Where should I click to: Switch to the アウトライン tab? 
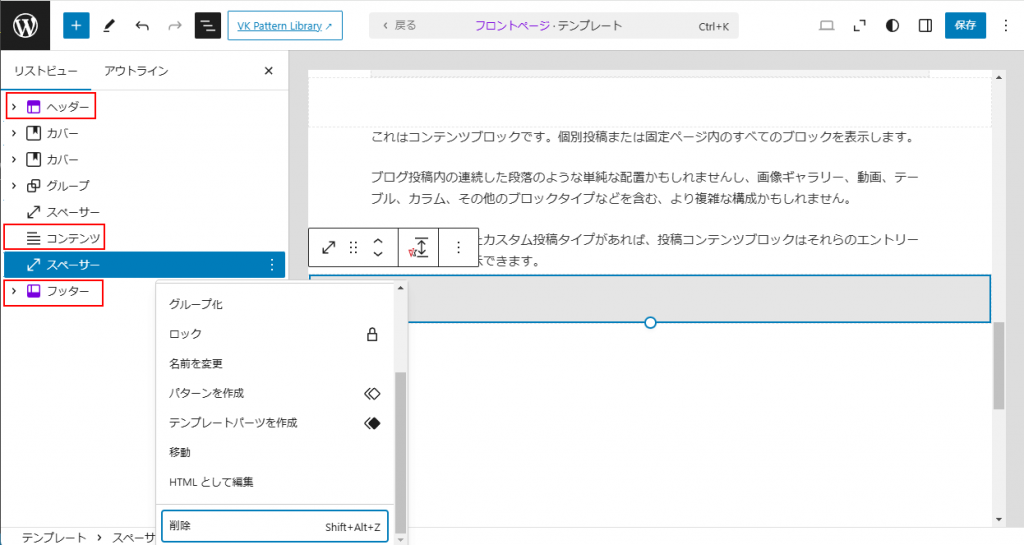click(x=136, y=71)
